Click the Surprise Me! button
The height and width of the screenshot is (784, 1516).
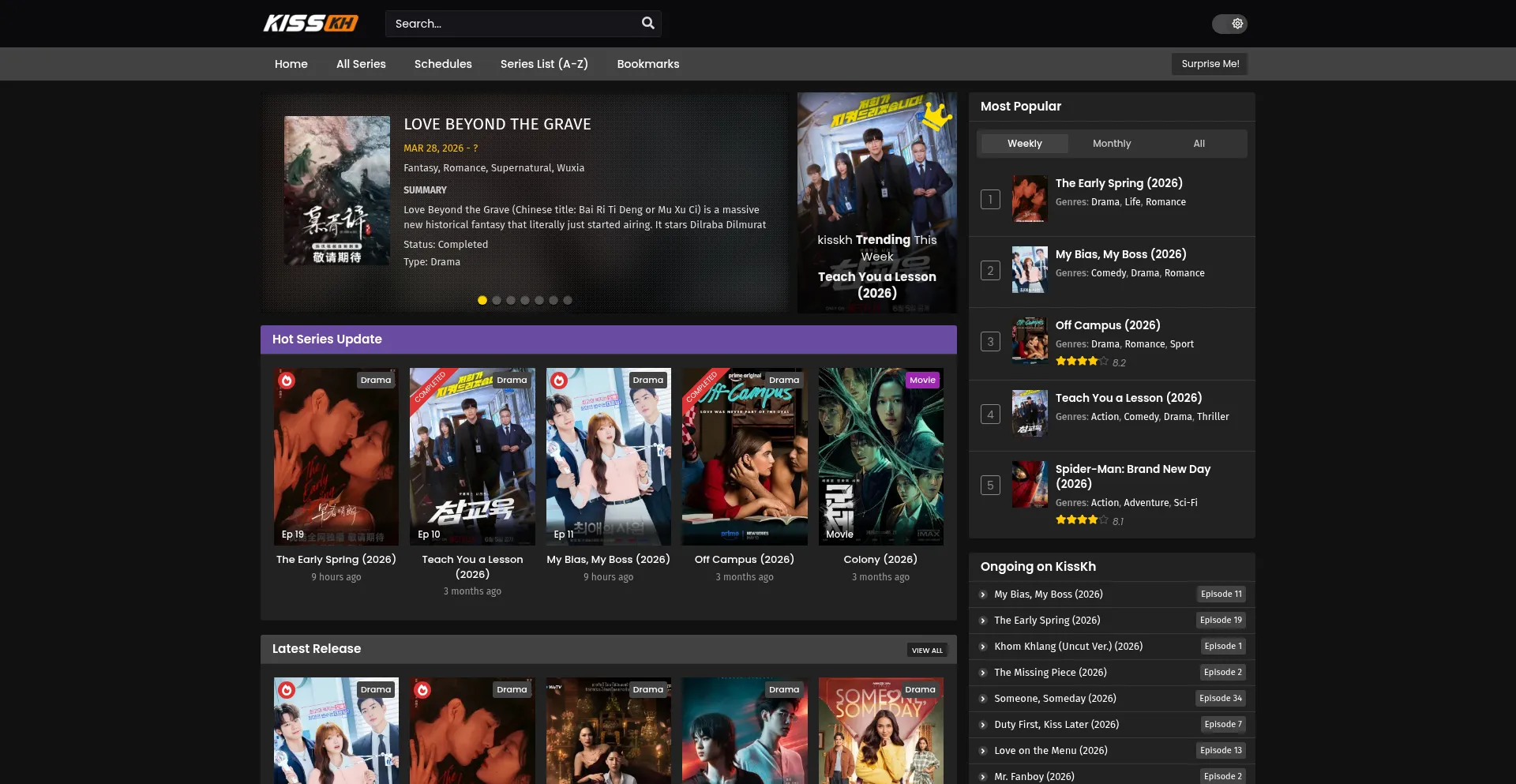coord(1210,64)
